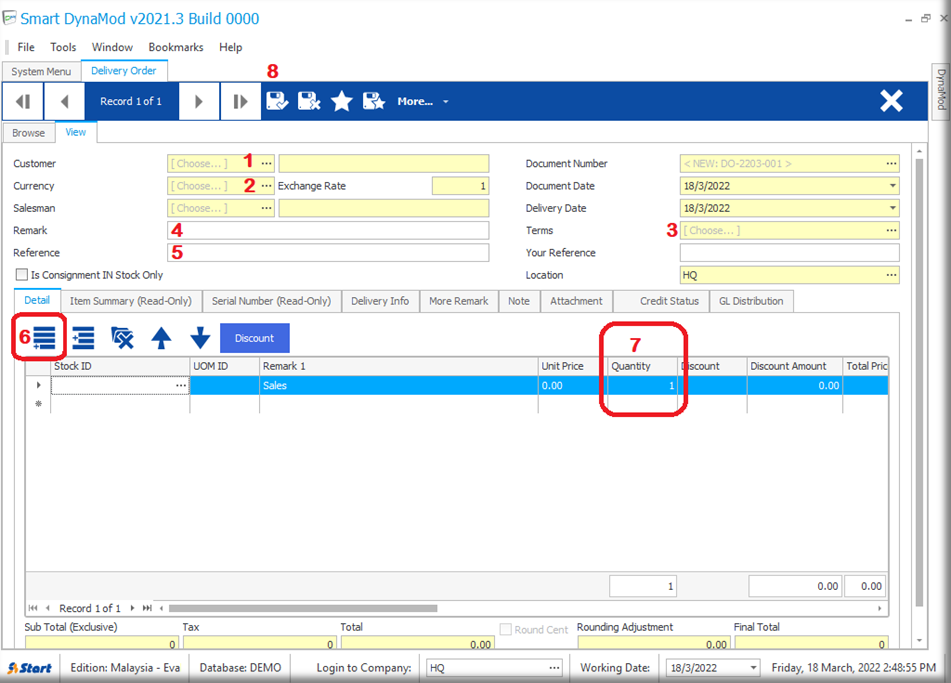Close the Delivery Order view with X
951x683 pixels.
tap(890, 101)
